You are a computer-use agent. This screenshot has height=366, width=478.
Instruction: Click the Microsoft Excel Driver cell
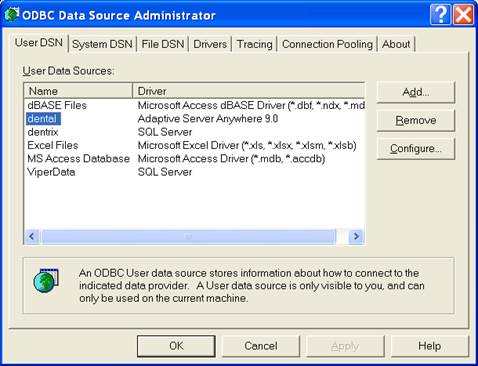(x=247, y=145)
